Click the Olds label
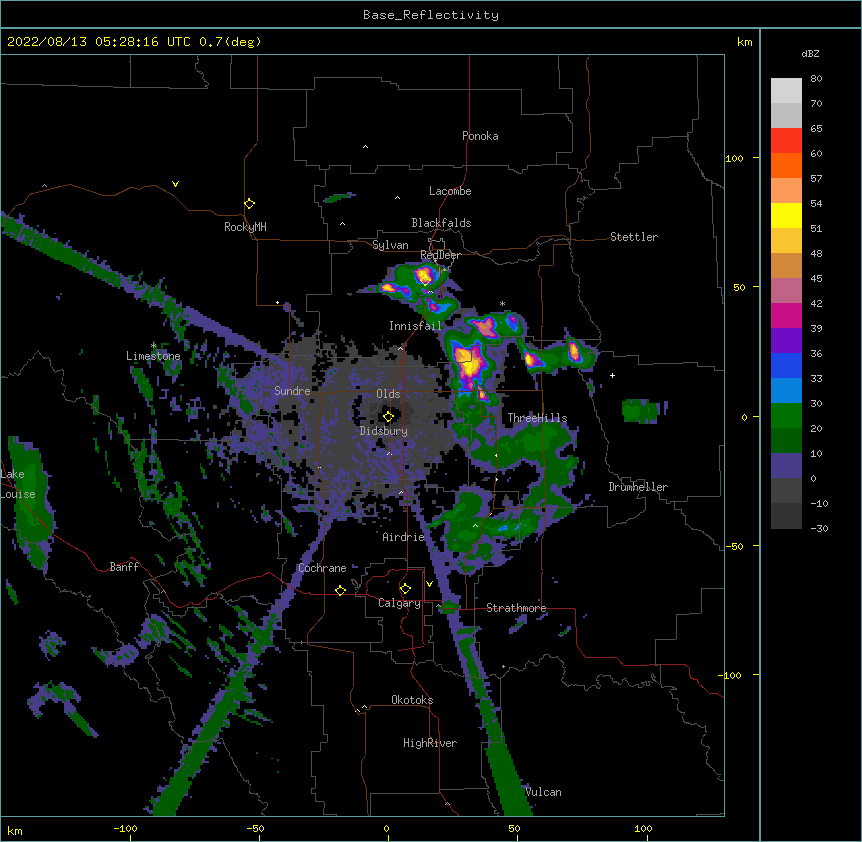The height and width of the screenshot is (842, 862). click(x=388, y=394)
